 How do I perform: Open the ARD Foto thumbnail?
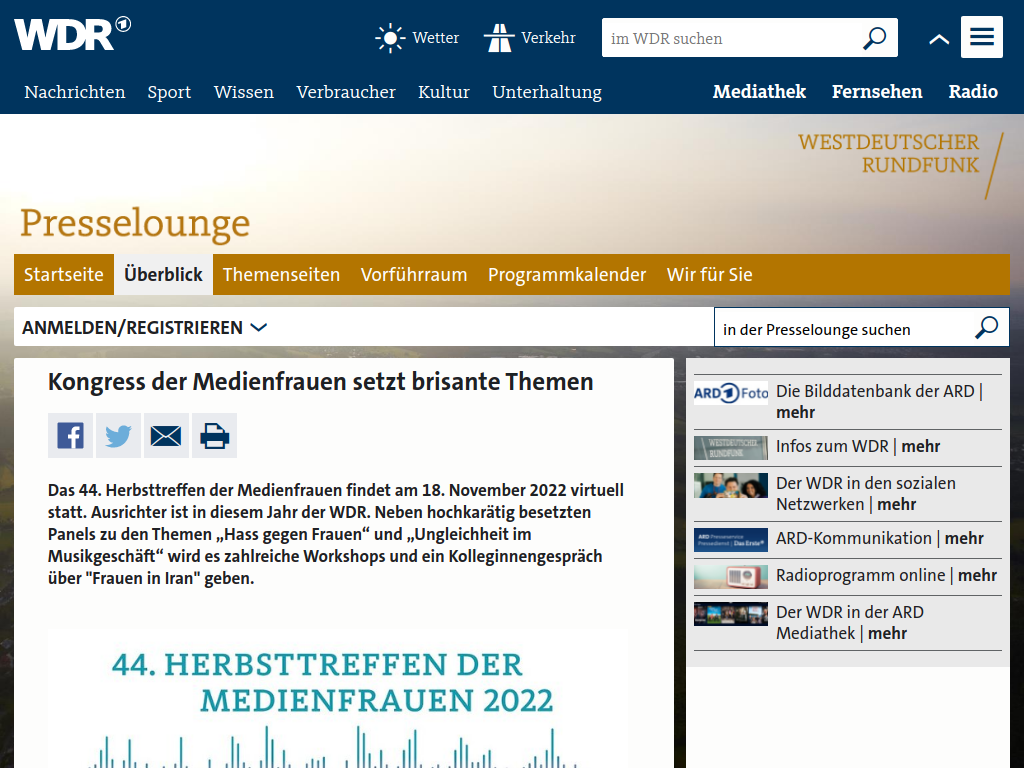[731, 393]
